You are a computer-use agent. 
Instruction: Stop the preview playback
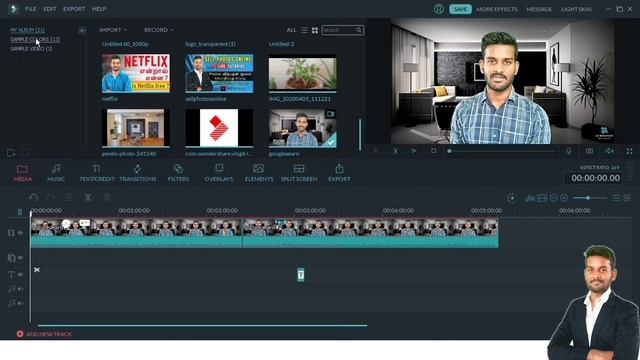[x=433, y=151]
